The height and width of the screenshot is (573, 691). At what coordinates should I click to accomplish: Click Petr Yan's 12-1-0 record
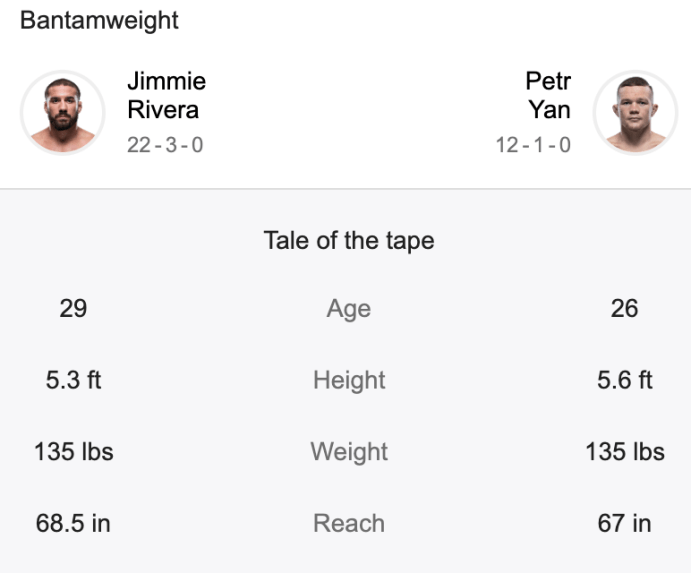(x=533, y=145)
